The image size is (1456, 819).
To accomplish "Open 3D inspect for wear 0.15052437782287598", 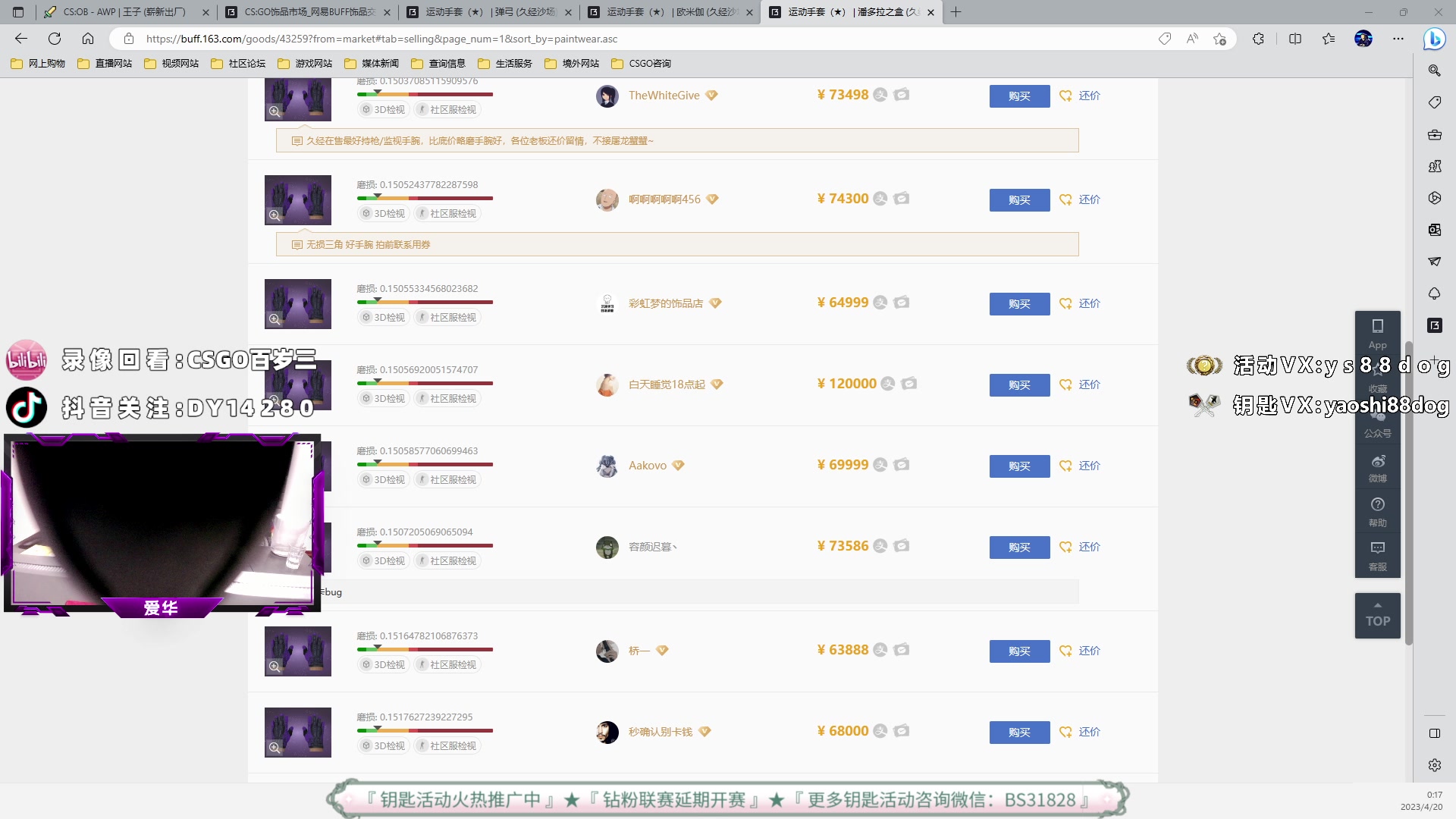I will pyautogui.click(x=383, y=214).
